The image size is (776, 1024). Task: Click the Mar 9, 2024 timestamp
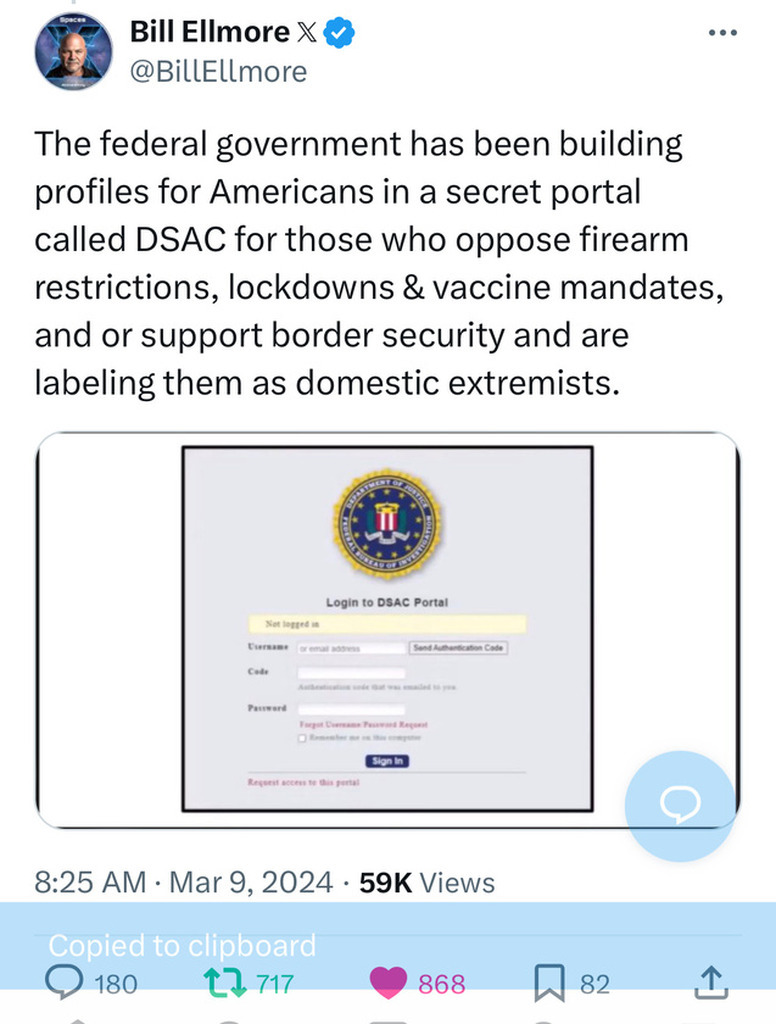(x=251, y=883)
